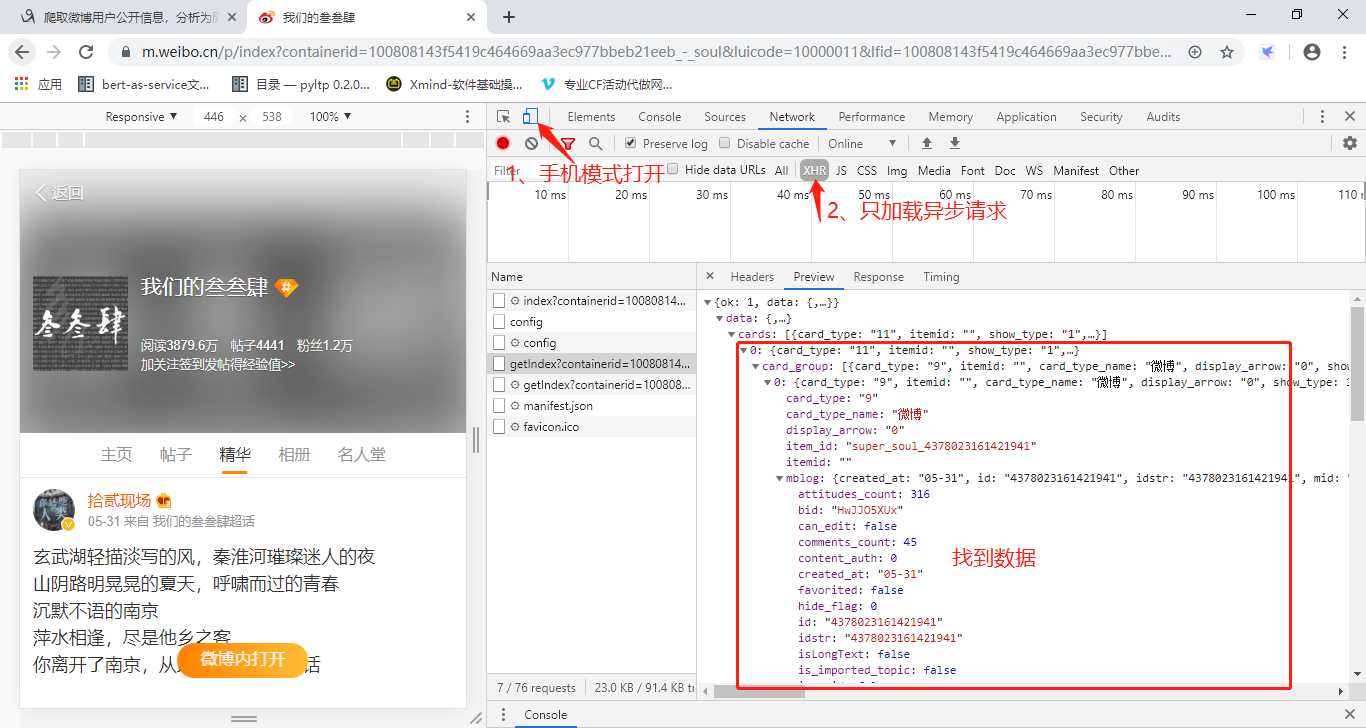Open a new browser tab
The image size is (1366, 728).
508,17
